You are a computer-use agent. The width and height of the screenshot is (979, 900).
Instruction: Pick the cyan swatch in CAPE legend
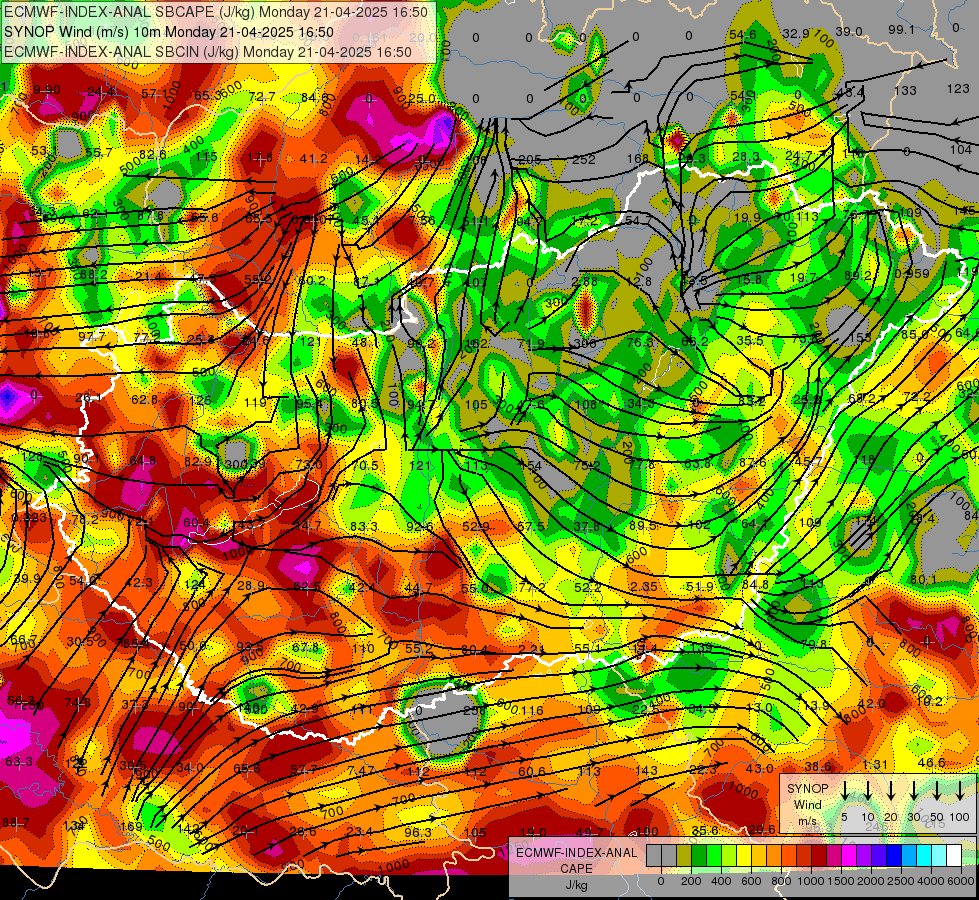coord(923,856)
